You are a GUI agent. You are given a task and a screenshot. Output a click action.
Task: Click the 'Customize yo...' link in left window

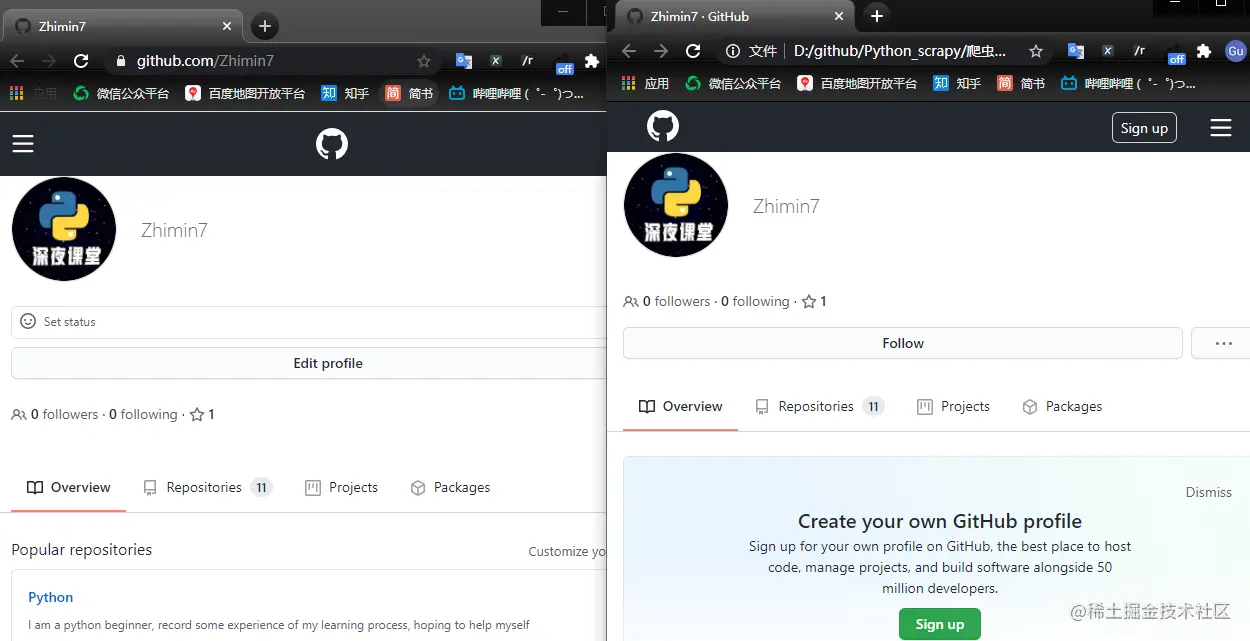pos(567,551)
